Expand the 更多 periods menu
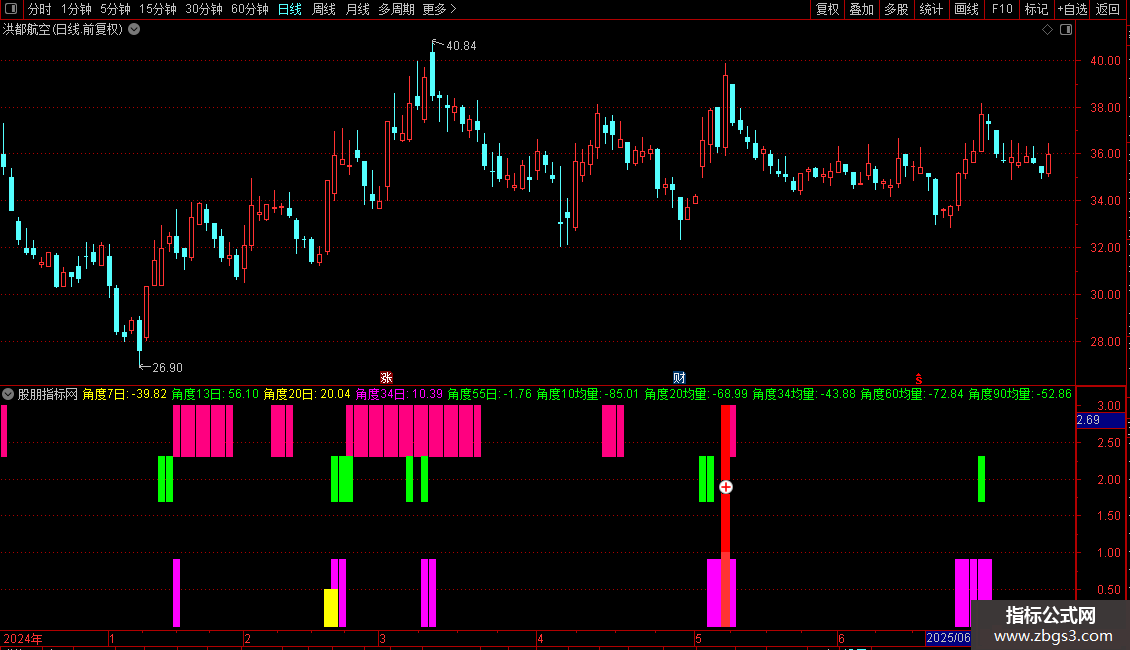 [x=439, y=9]
